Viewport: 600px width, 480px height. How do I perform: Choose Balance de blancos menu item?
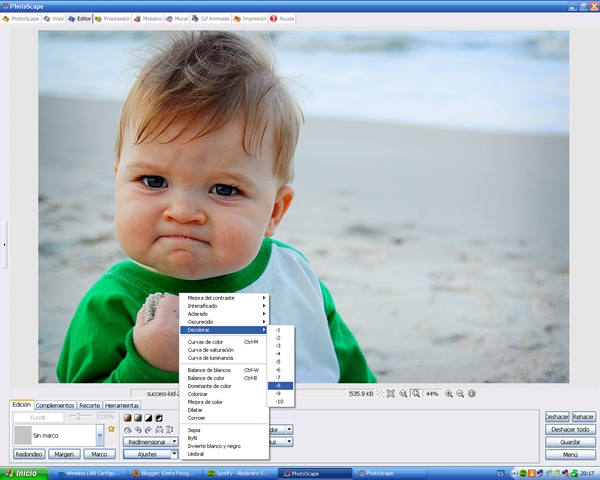click(225, 370)
